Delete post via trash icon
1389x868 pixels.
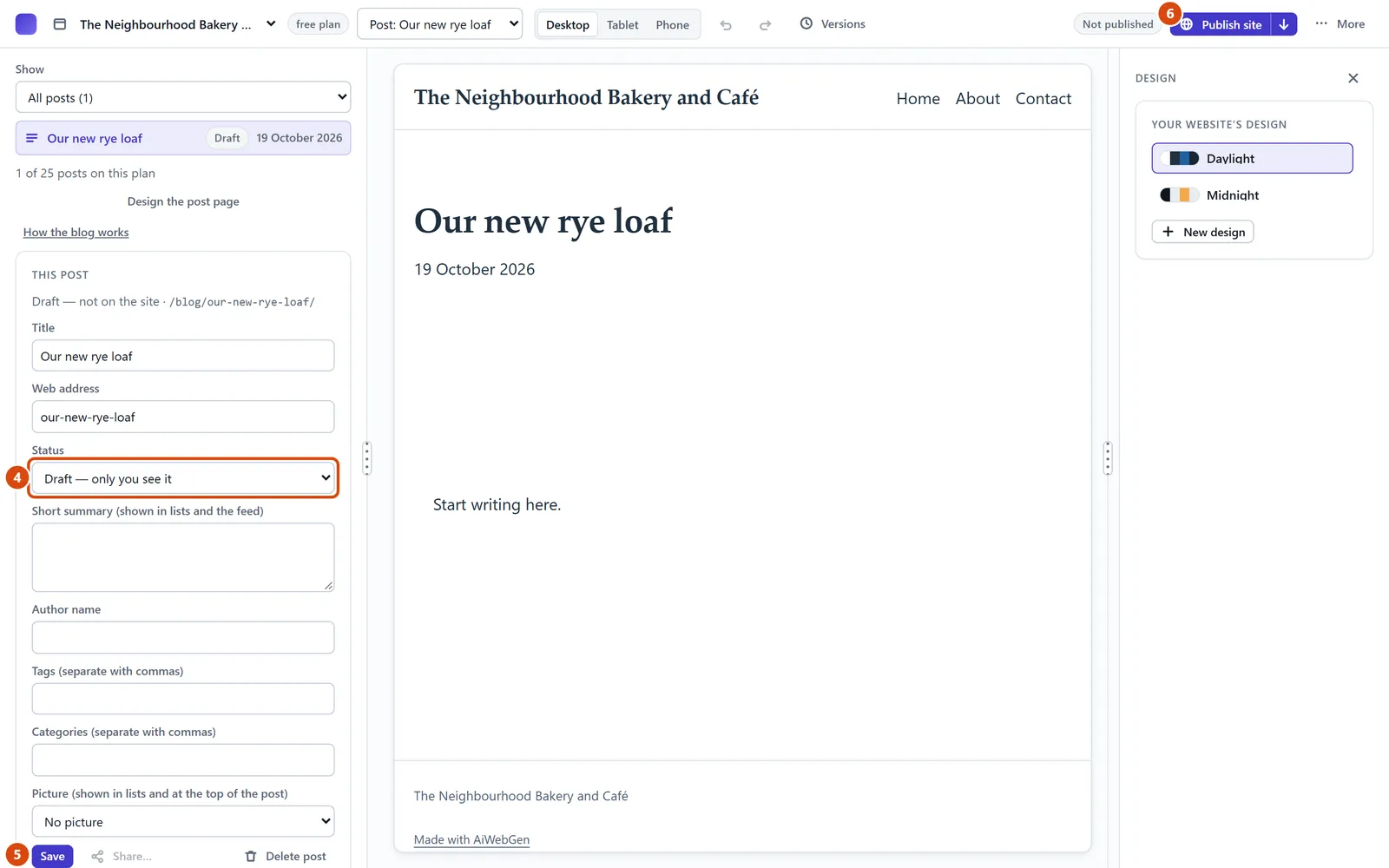click(286, 857)
